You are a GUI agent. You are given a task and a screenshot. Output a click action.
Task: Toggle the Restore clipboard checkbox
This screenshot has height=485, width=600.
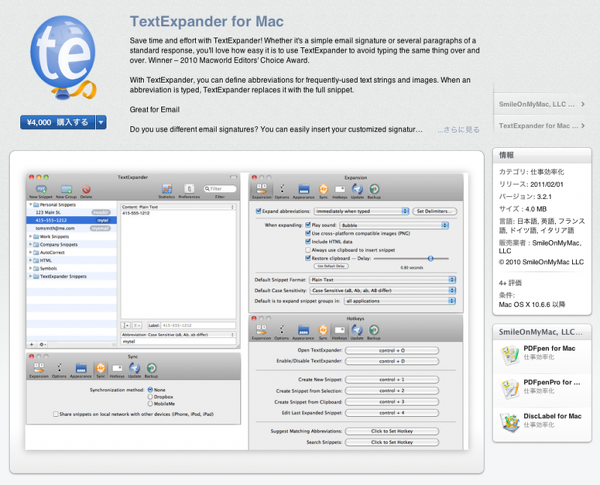click(x=308, y=258)
